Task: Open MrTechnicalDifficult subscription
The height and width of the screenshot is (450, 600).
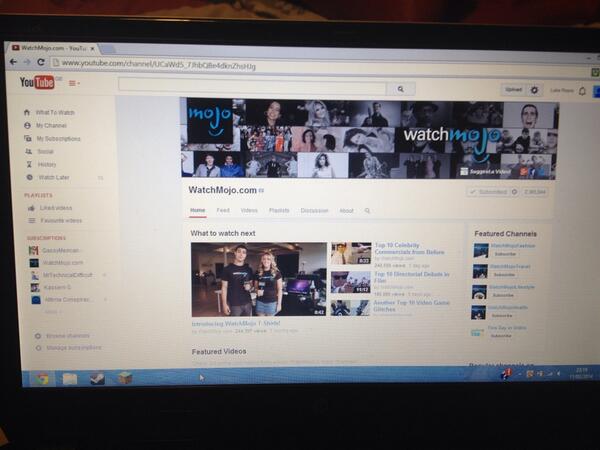Action: click(x=67, y=275)
